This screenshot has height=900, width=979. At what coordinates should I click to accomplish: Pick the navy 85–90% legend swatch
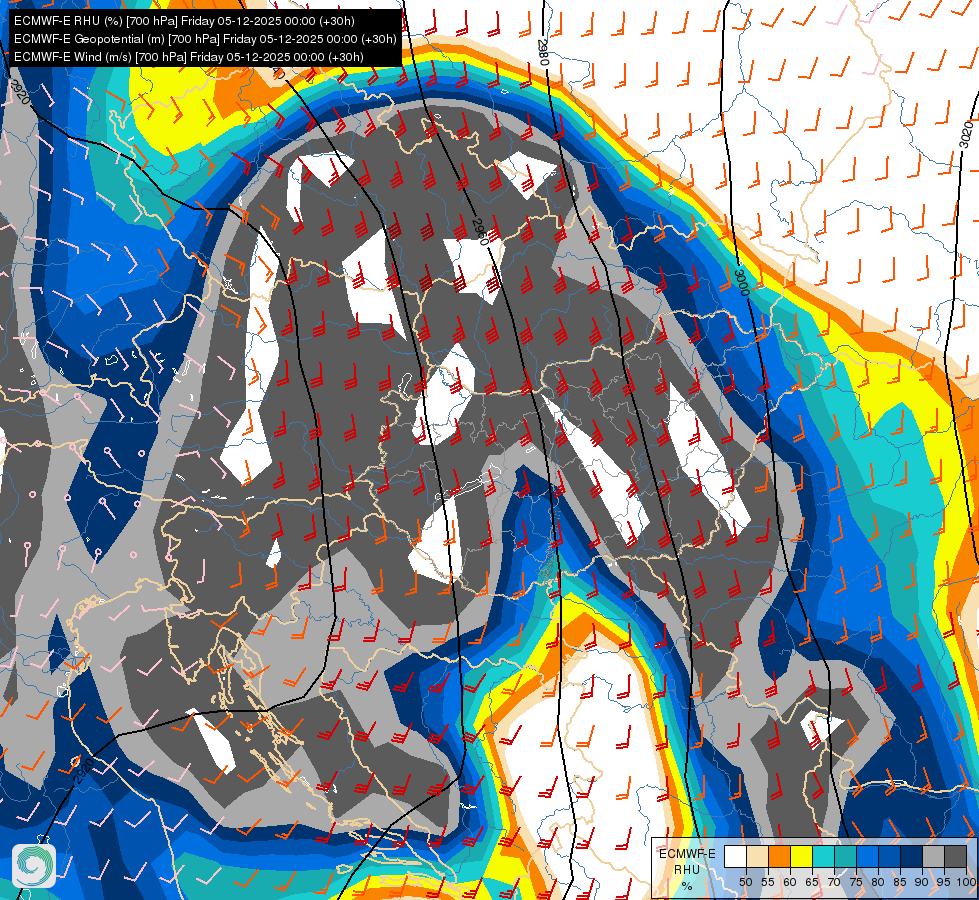912,856
